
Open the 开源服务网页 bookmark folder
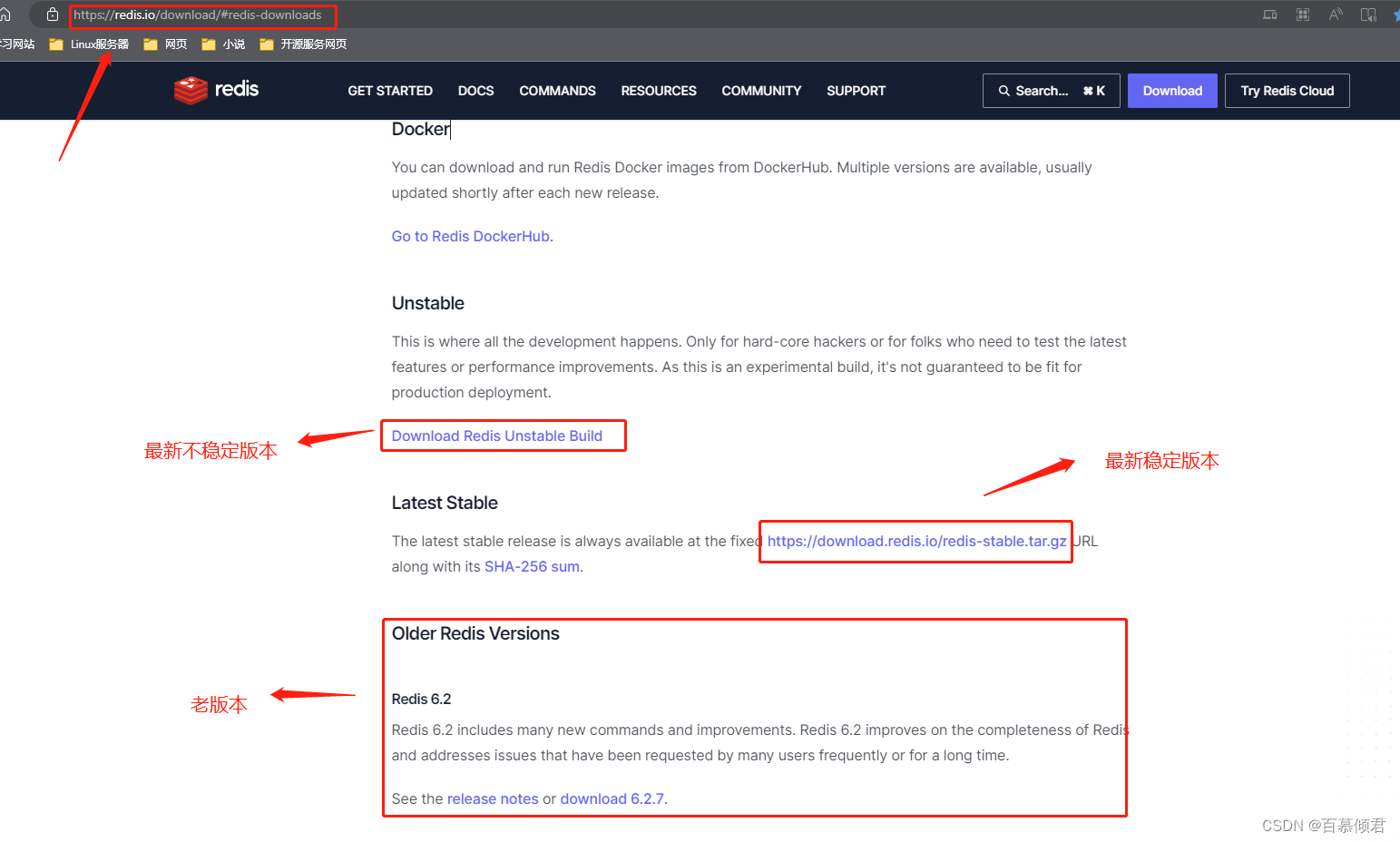click(x=303, y=44)
